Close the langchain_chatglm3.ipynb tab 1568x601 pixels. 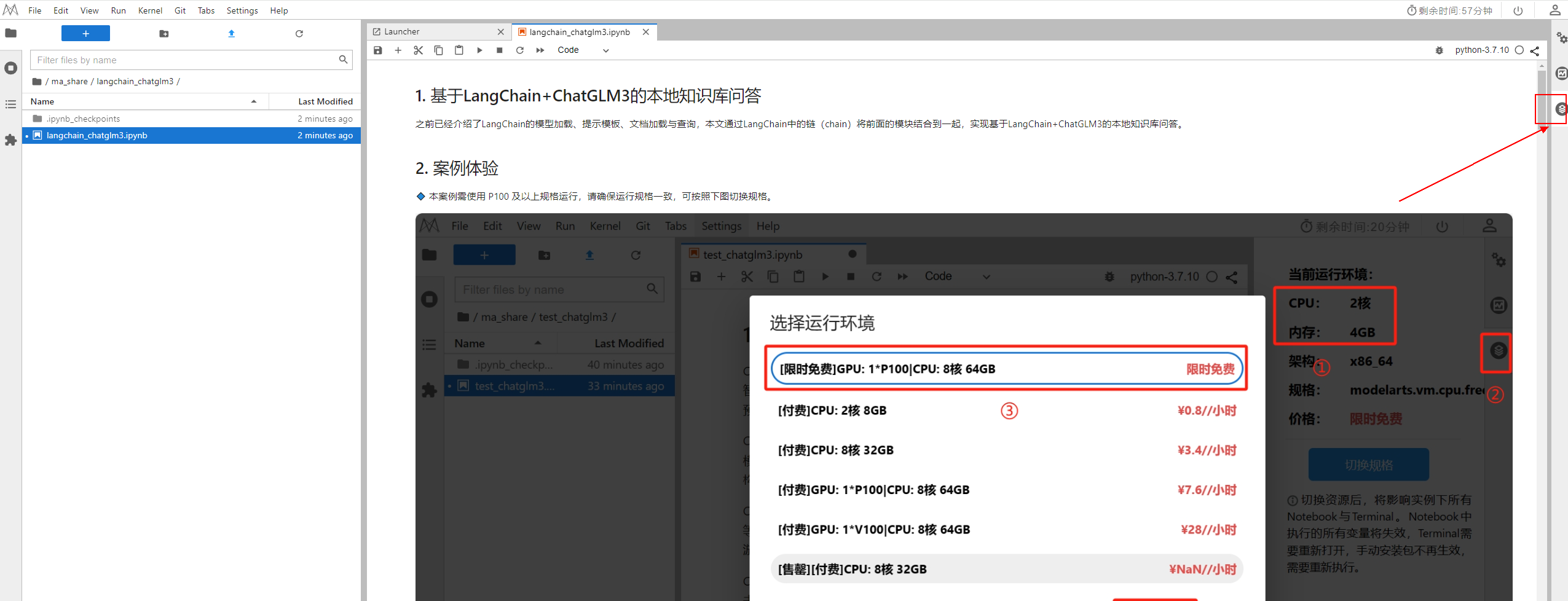click(x=646, y=32)
